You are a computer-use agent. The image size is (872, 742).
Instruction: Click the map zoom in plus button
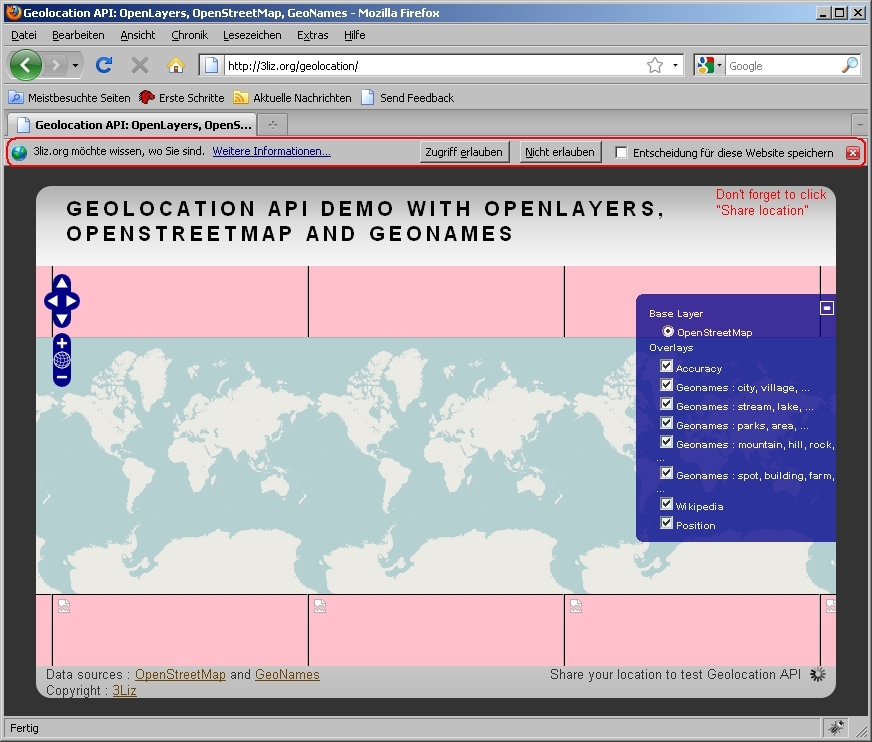tap(62, 343)
